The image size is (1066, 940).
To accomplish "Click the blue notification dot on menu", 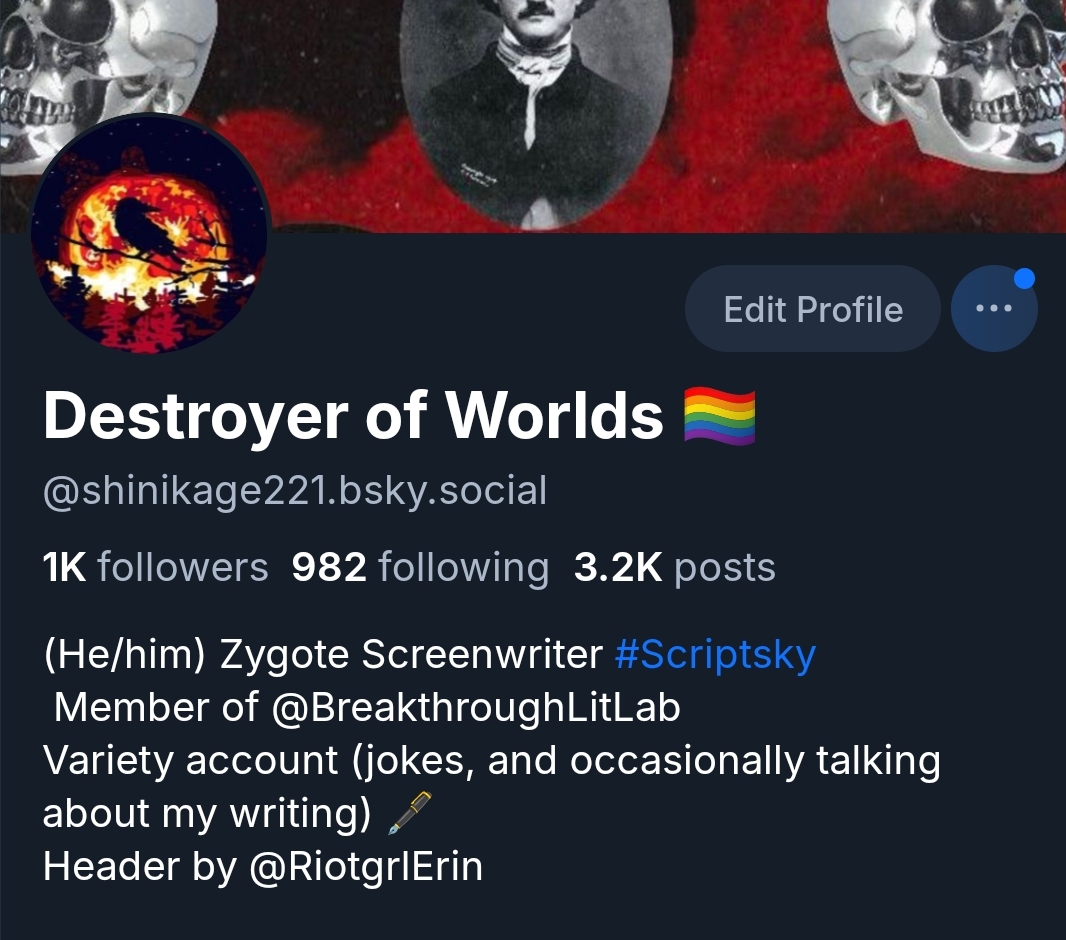I will pyautogui.click(x=1024, y=279).
